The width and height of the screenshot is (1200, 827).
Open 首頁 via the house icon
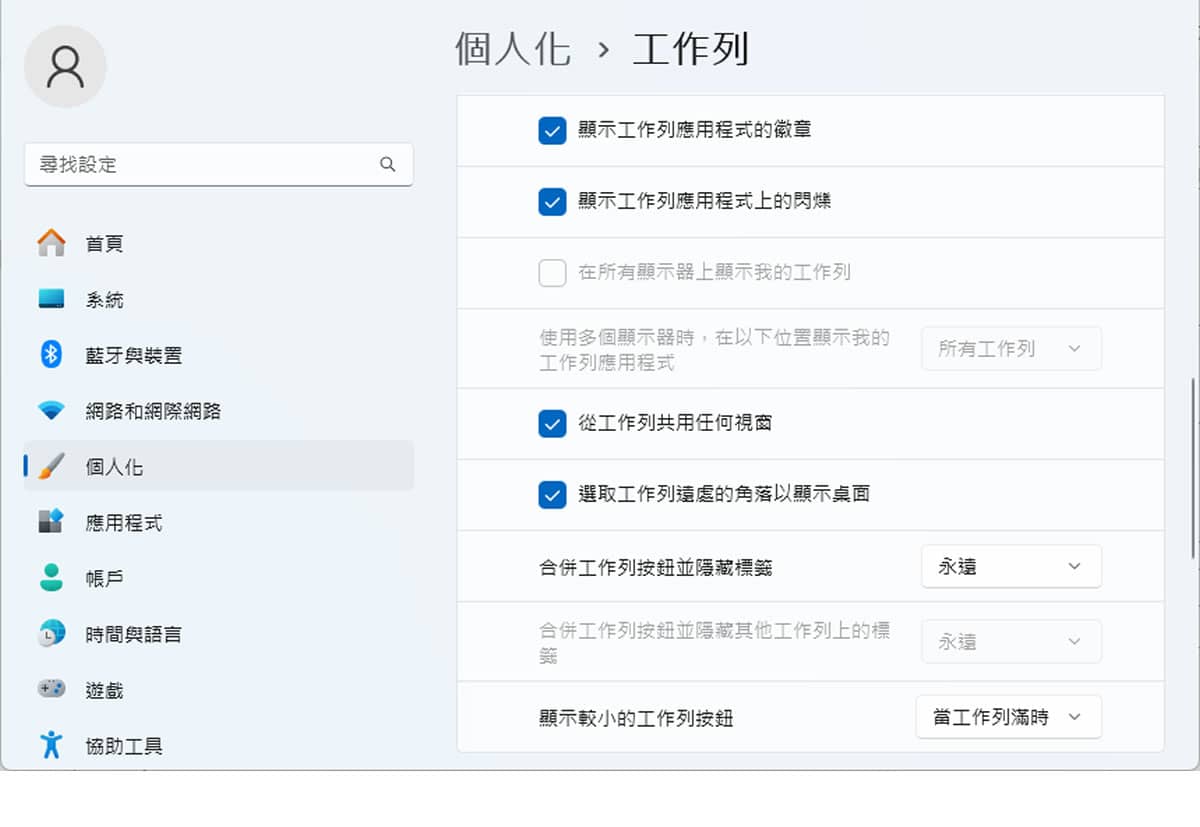point(51,243)
